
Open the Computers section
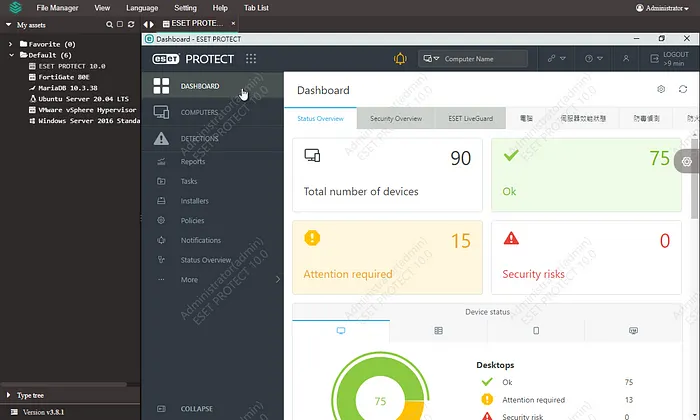pyautogui.click(x=212, y=112)
